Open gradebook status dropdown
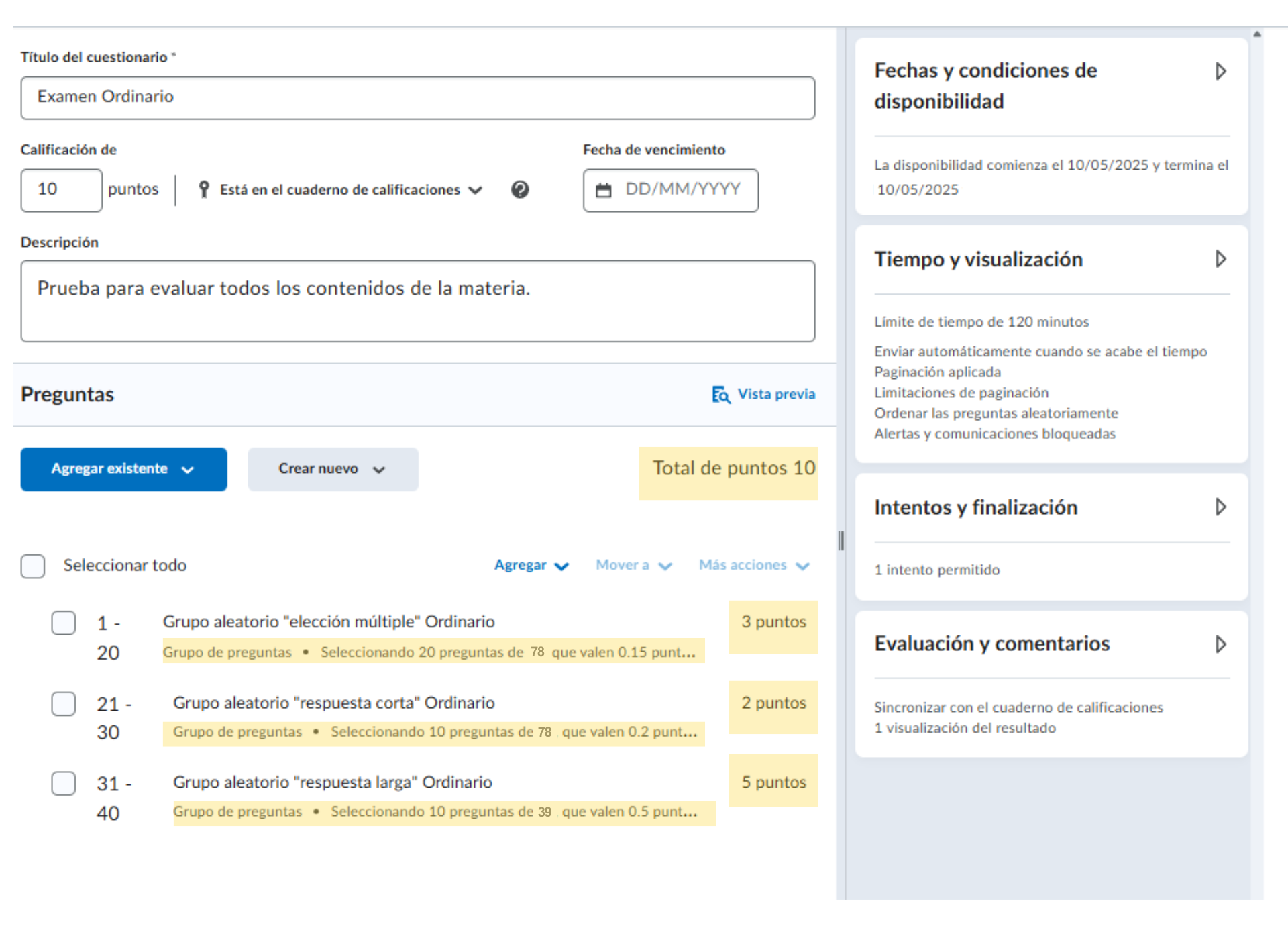Viewport: 1288px width, 926px height. [x=349, y=190]
